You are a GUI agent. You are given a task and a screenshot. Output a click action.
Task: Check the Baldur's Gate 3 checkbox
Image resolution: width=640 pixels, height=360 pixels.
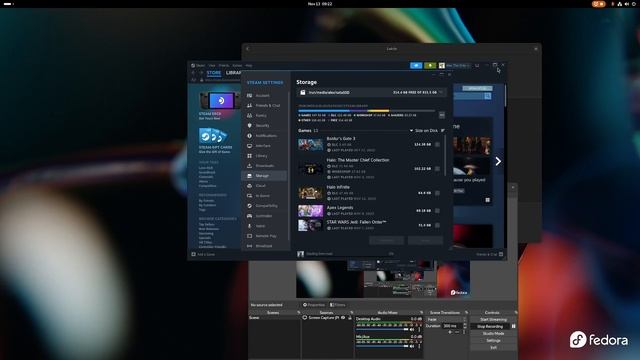[438, 144]
